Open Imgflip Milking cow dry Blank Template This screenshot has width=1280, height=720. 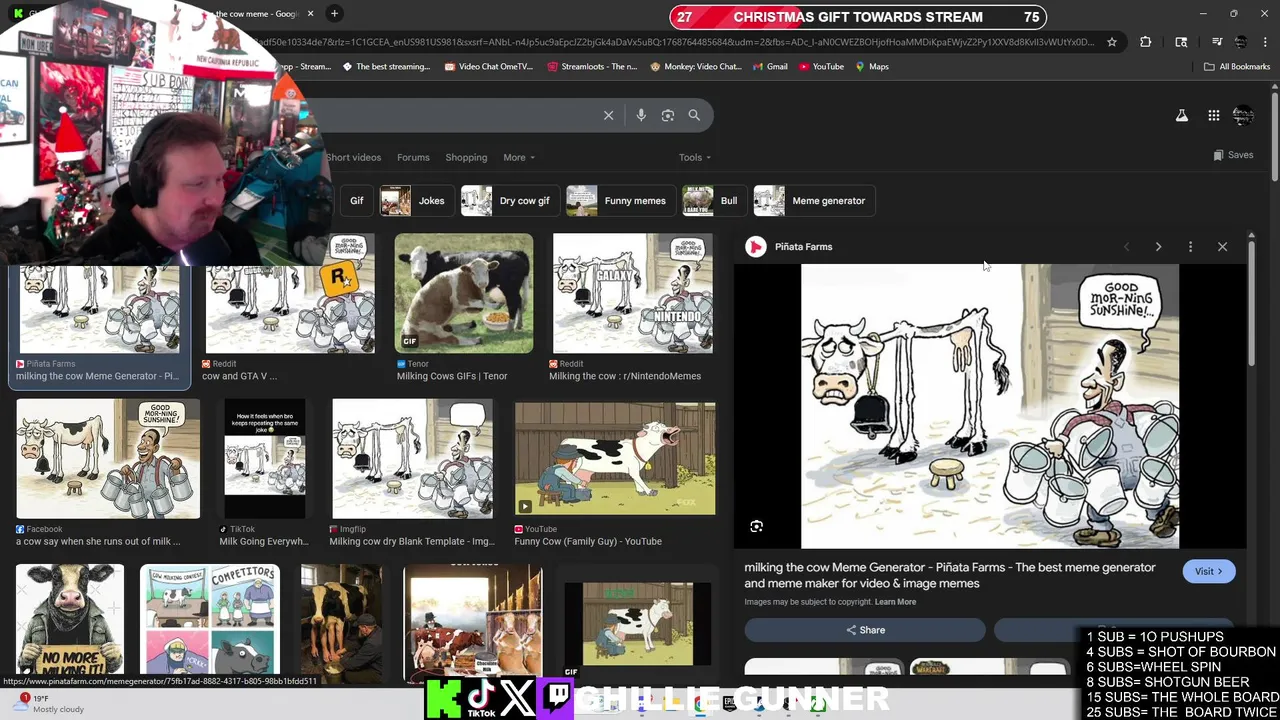click(x=412, y=459)
